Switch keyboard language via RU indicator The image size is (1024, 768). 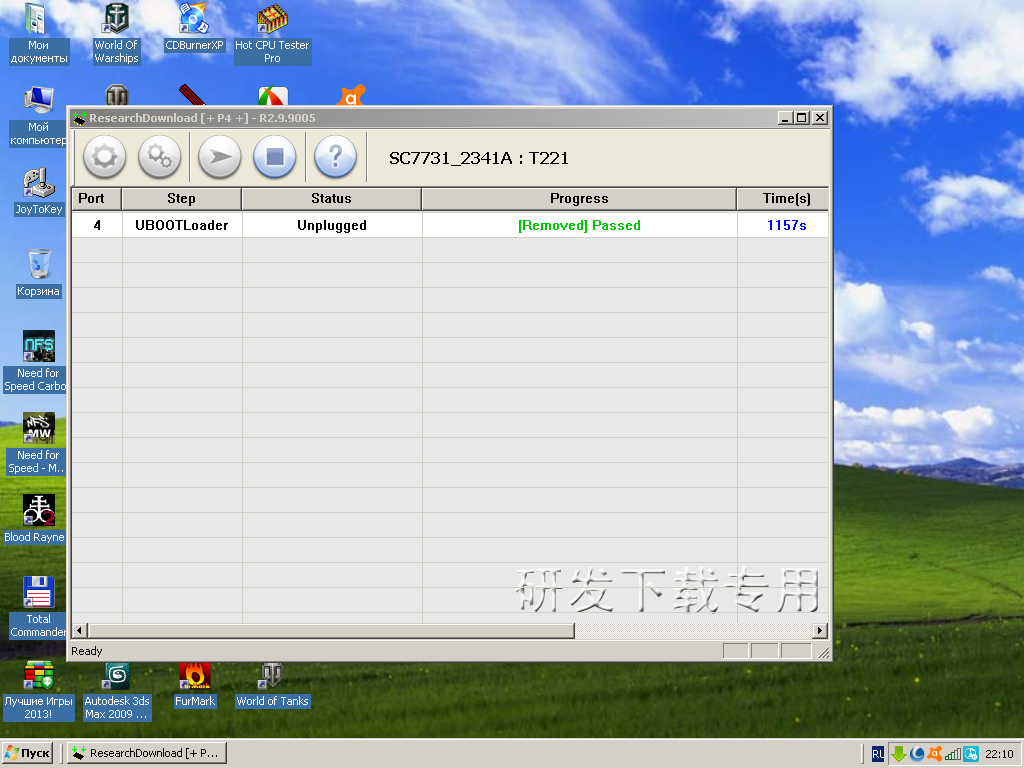coord(878,754)
